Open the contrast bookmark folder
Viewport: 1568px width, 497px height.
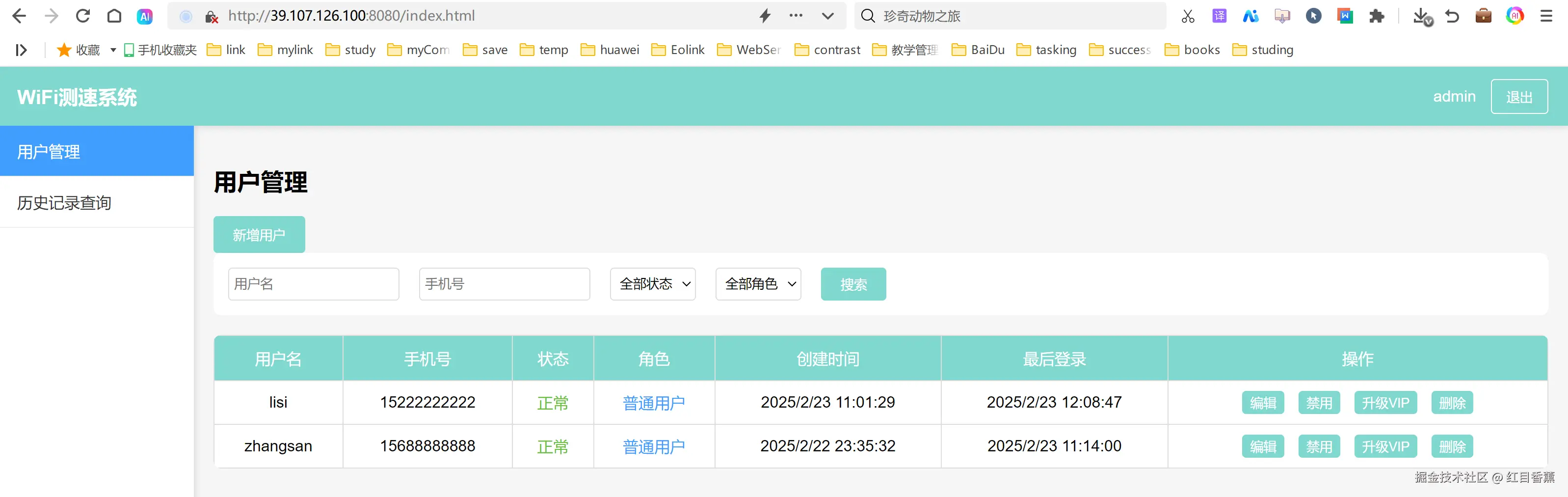click(x=828, y=50)
